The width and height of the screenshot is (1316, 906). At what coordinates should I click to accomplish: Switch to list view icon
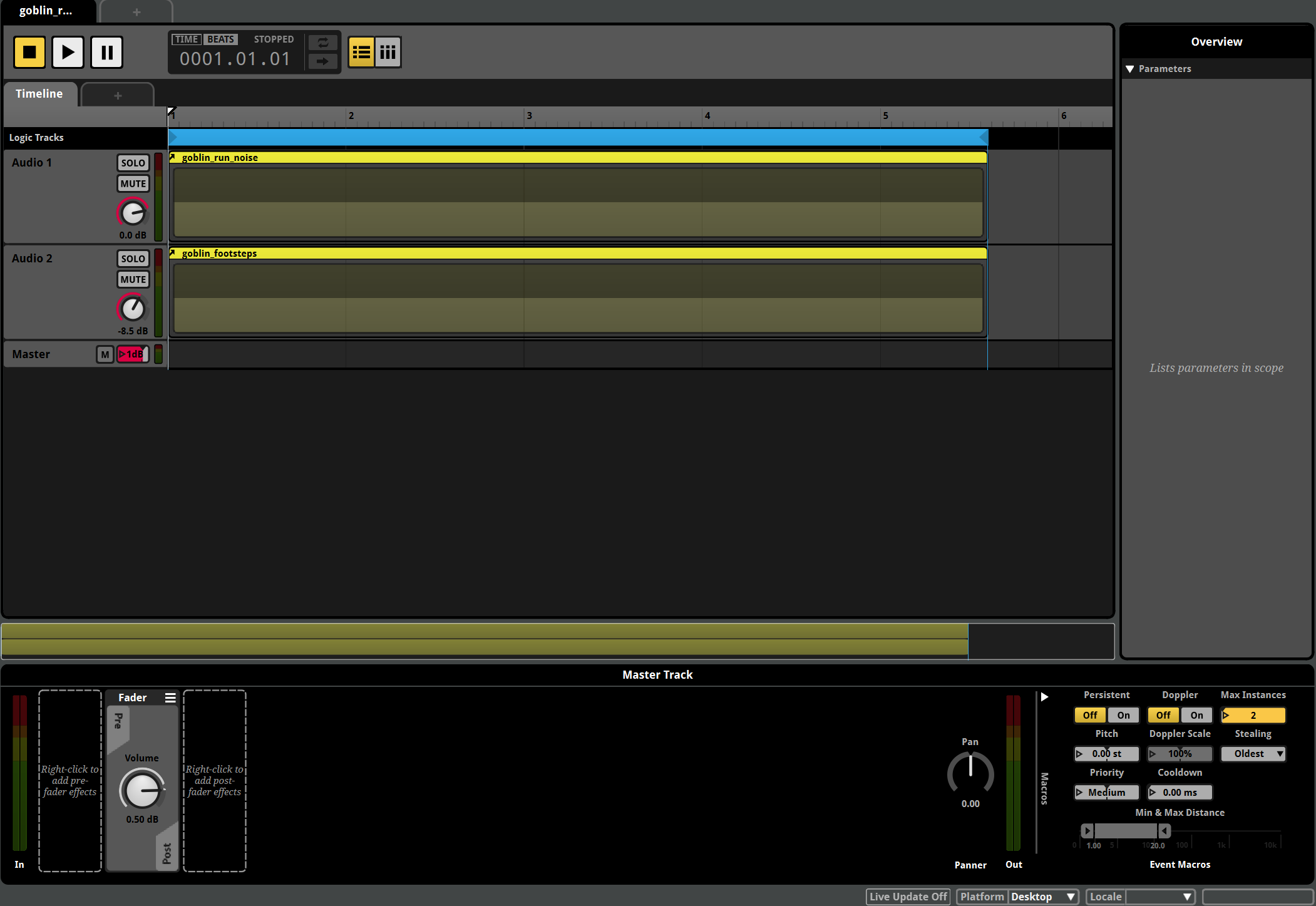coord(361,52)
